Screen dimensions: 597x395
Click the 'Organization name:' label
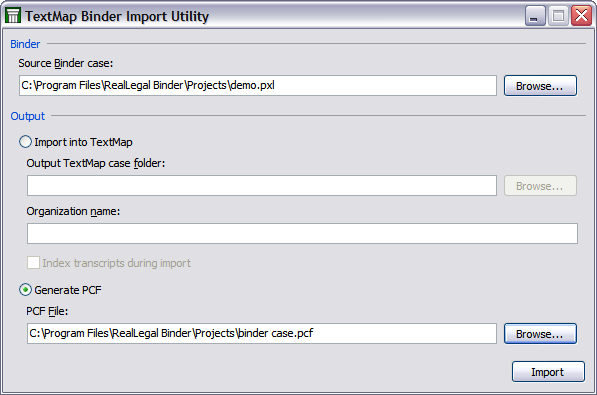(73, 211)
